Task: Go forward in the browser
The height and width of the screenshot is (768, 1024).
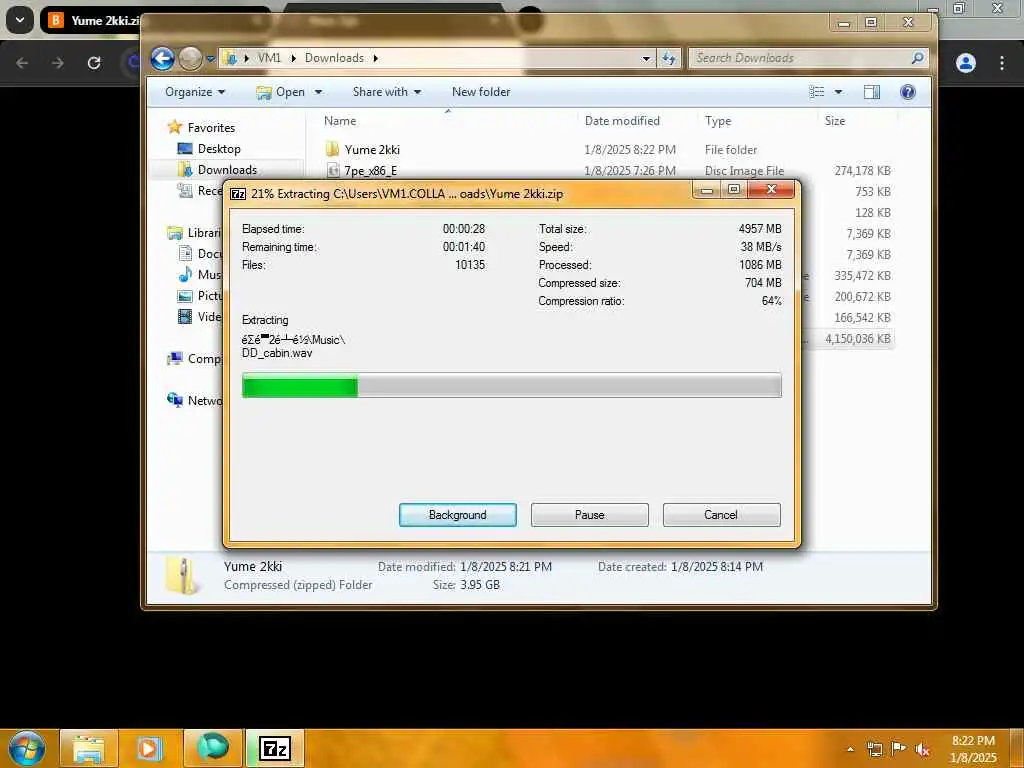Action: point(57,63)
